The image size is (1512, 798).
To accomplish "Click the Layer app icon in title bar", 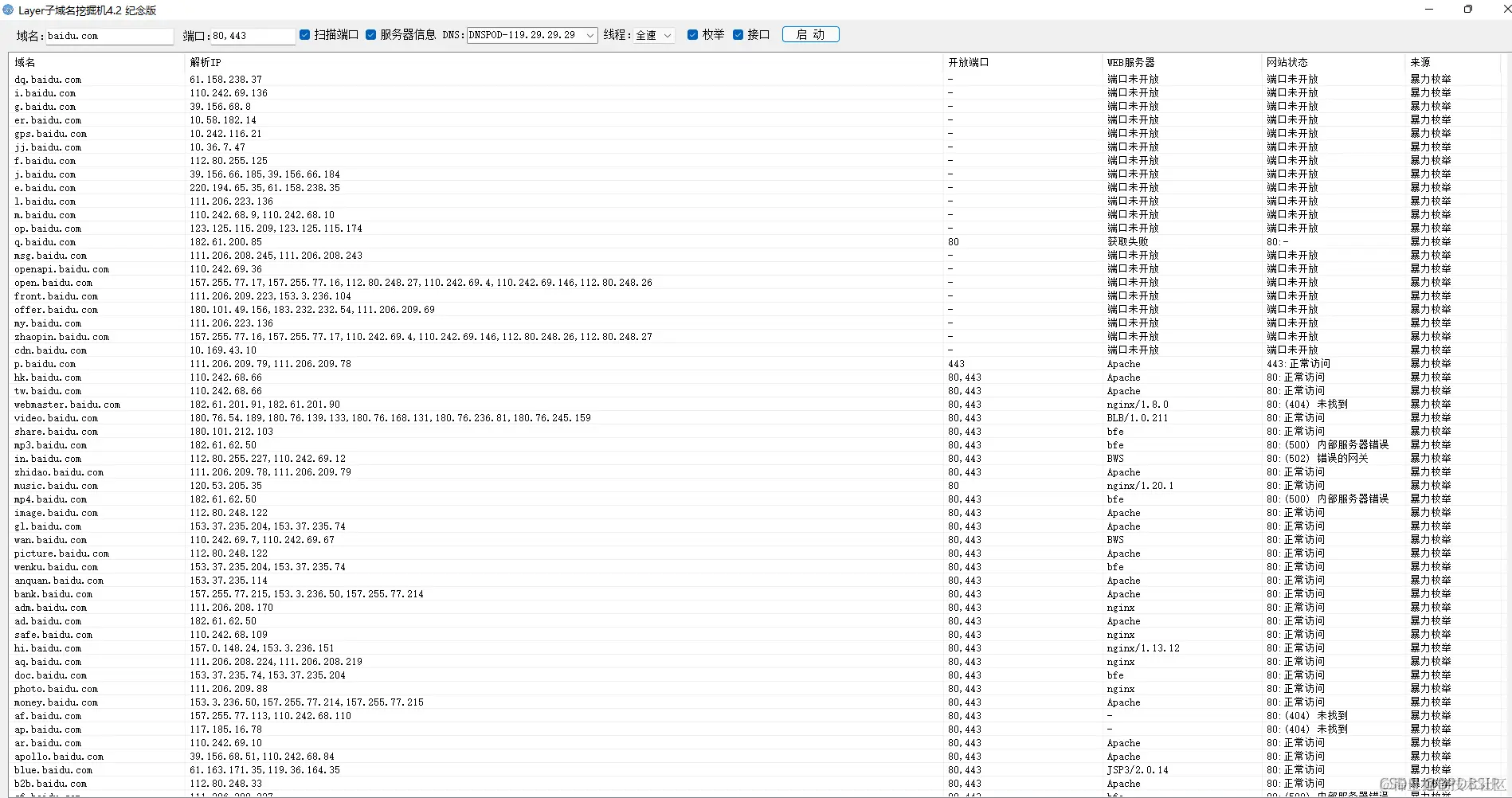I will pyautogui.click(x=8, y=10).
